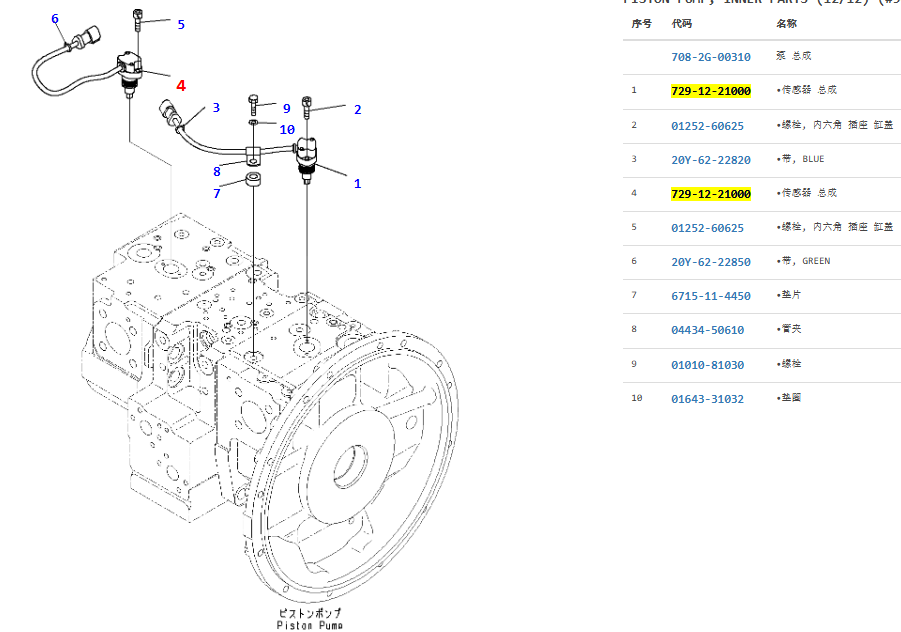
Task: Open part code 04434-50610 link
Action: point(707,330)
